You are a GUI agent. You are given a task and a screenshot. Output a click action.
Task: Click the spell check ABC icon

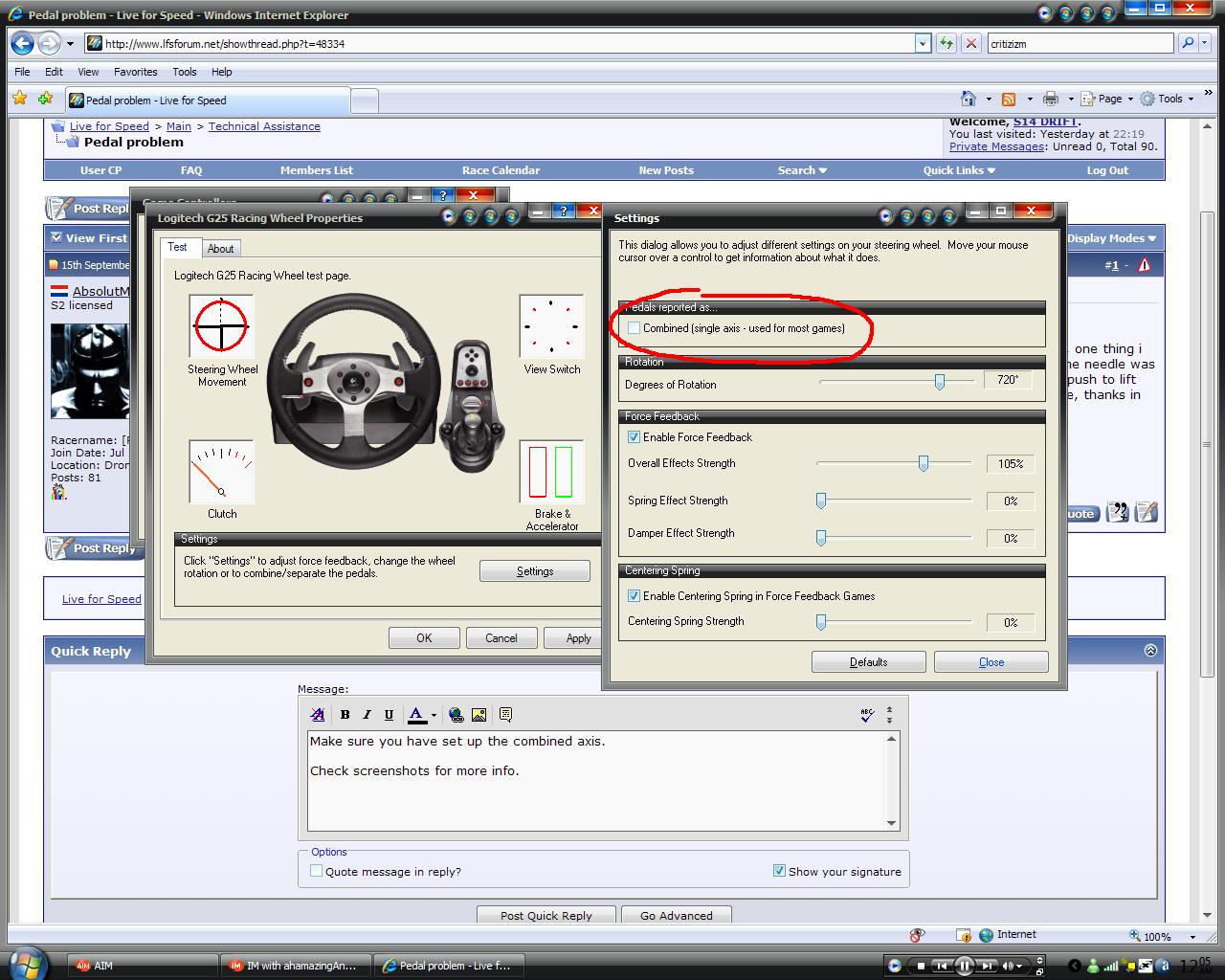(x=867, y=715)
